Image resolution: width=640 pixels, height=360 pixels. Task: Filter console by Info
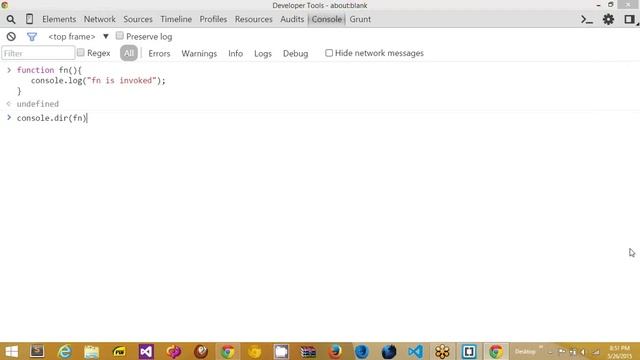pos(236,53)
